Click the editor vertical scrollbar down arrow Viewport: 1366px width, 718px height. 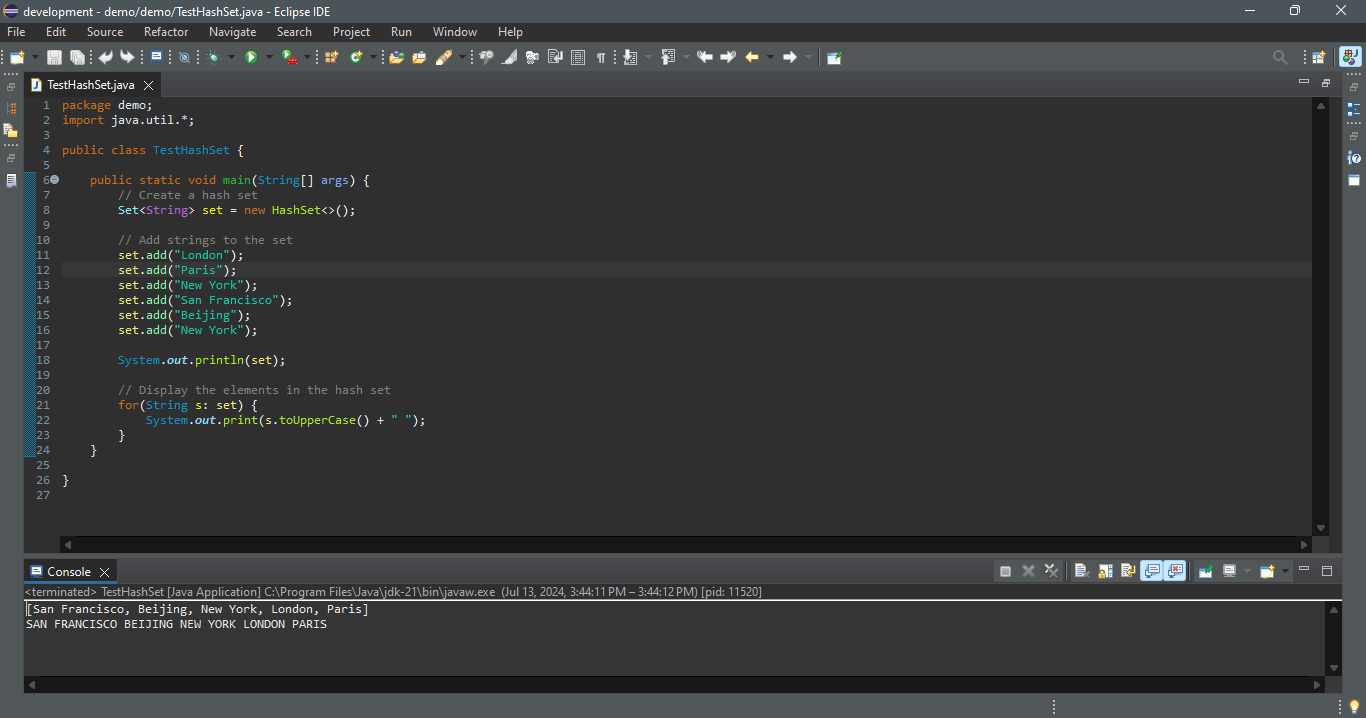pyautogui.click(x=1320, y=528)
